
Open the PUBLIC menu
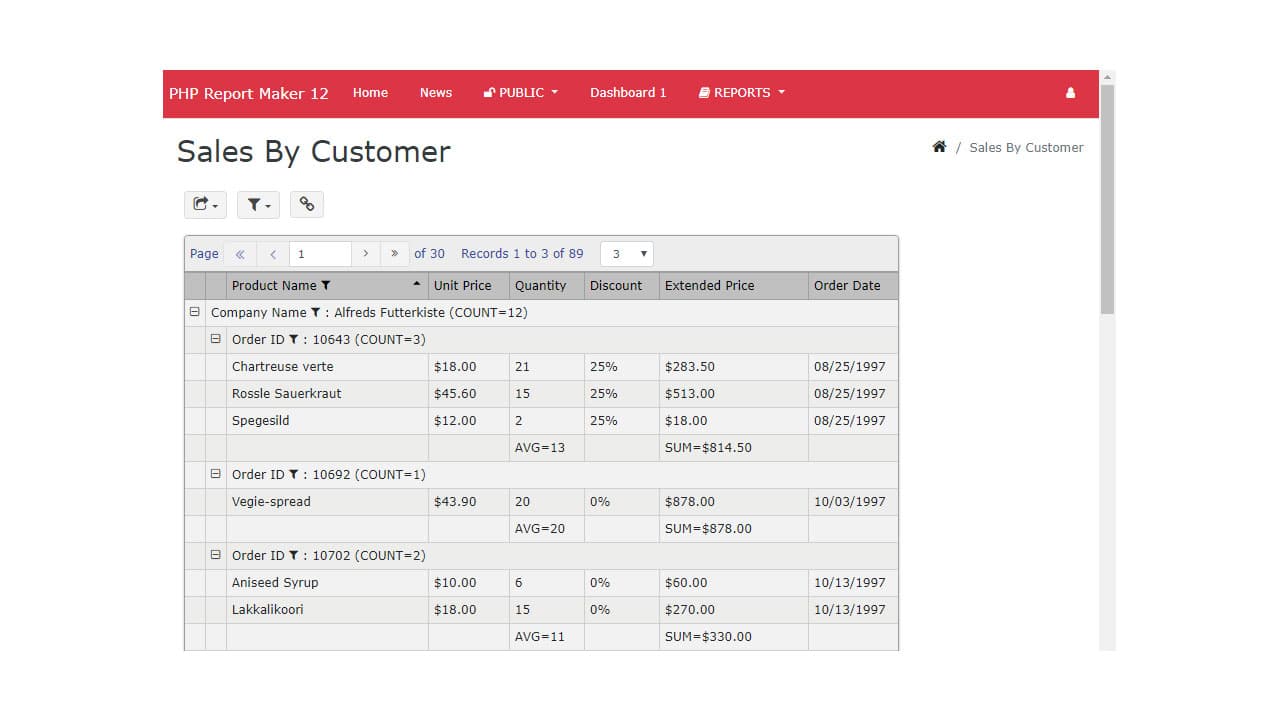(520, 92)
